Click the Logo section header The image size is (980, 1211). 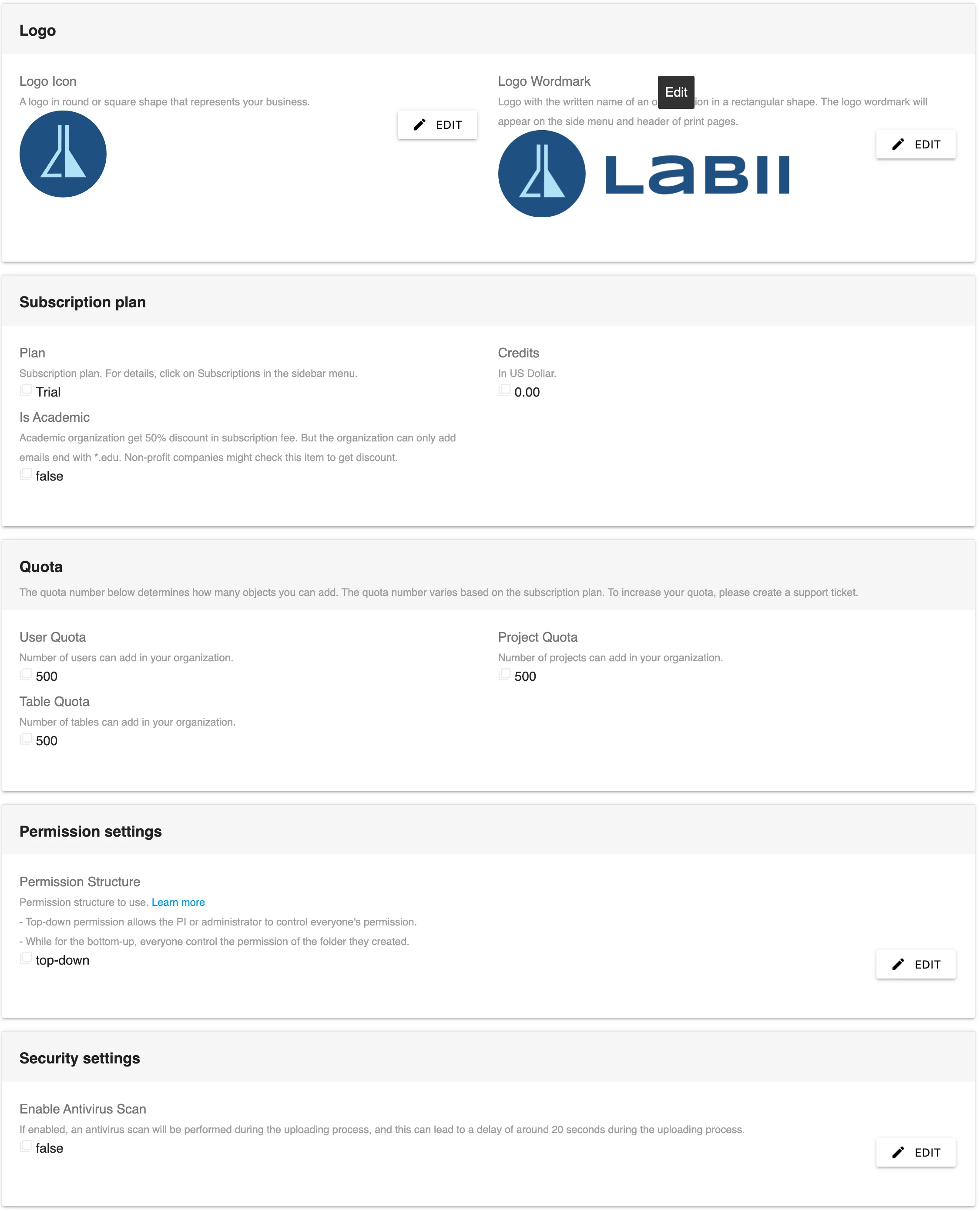point(37,30)
